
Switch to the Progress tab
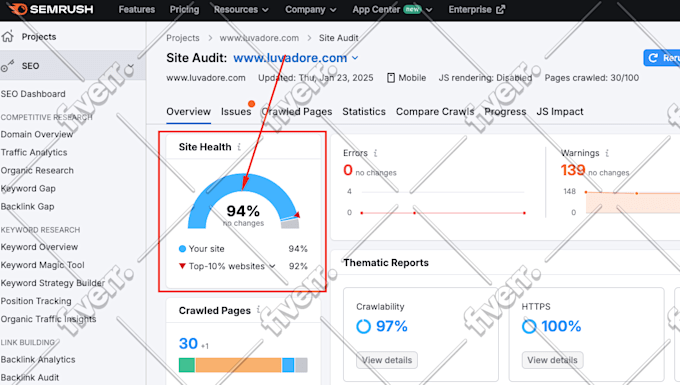click(x=505, y=111)
